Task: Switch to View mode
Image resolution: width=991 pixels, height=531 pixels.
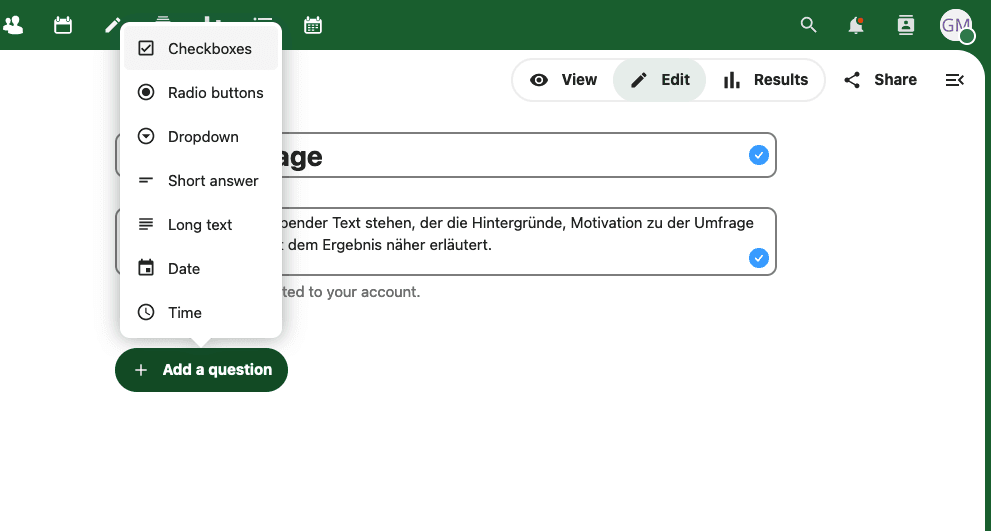Action: (x=563, y=80)
